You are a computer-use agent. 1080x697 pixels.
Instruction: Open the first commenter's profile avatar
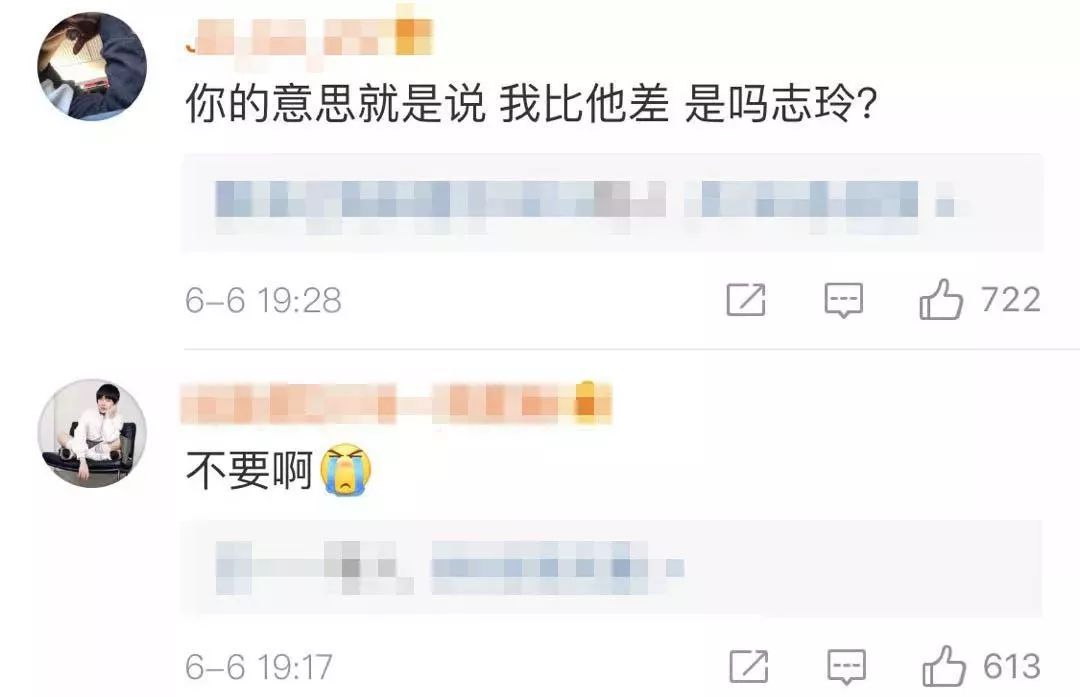[x=92, y=66]
